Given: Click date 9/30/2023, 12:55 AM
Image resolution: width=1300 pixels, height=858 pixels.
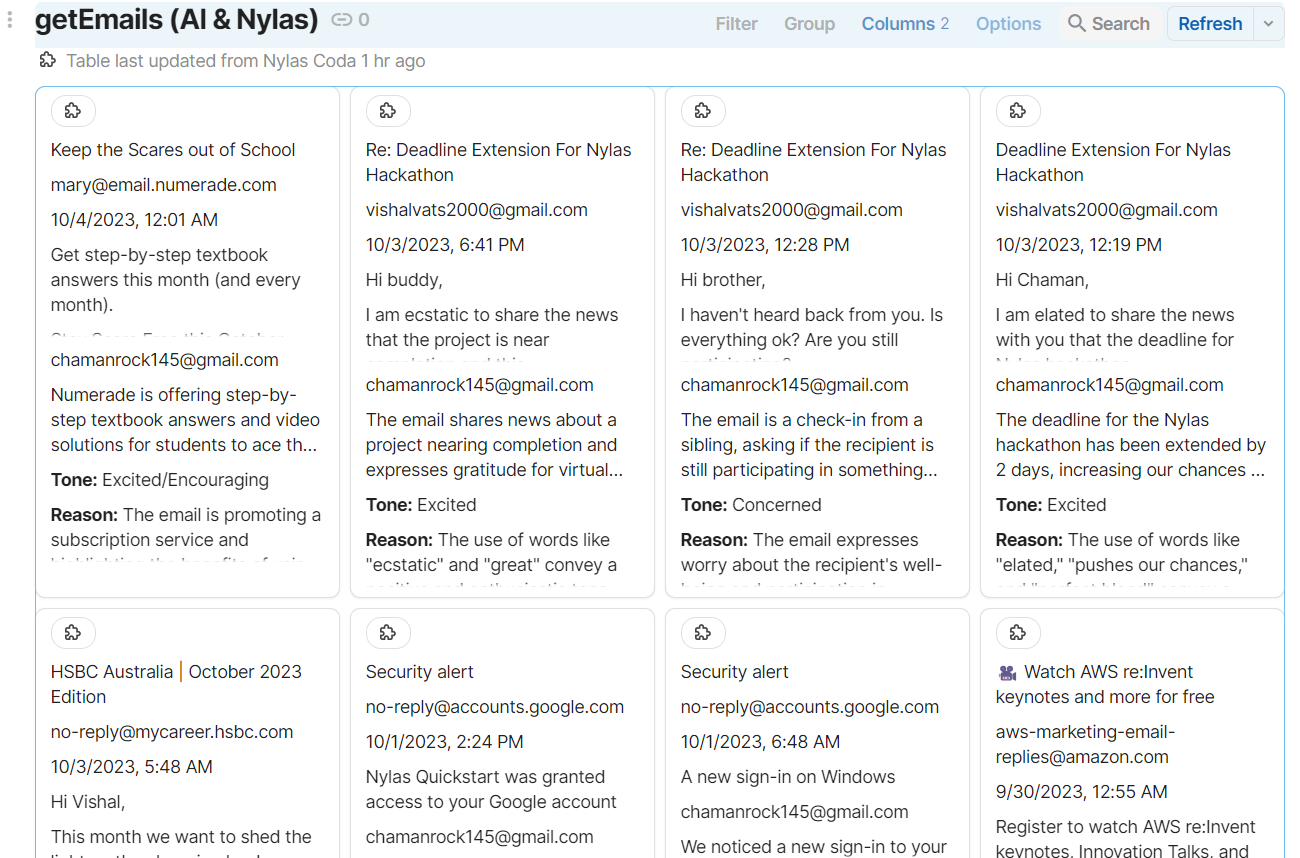Looking at the screenshot, I should (x=1081, y=792).
